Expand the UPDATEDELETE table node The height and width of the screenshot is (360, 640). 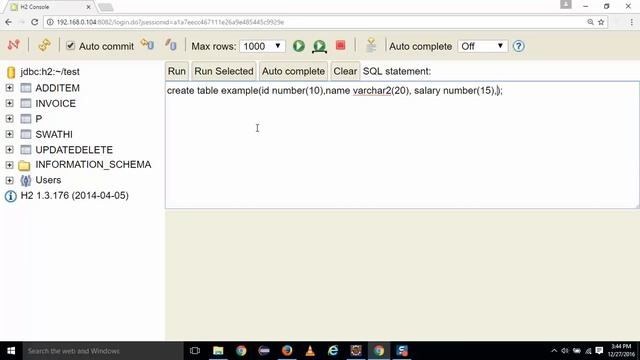[x=9, y=150]
